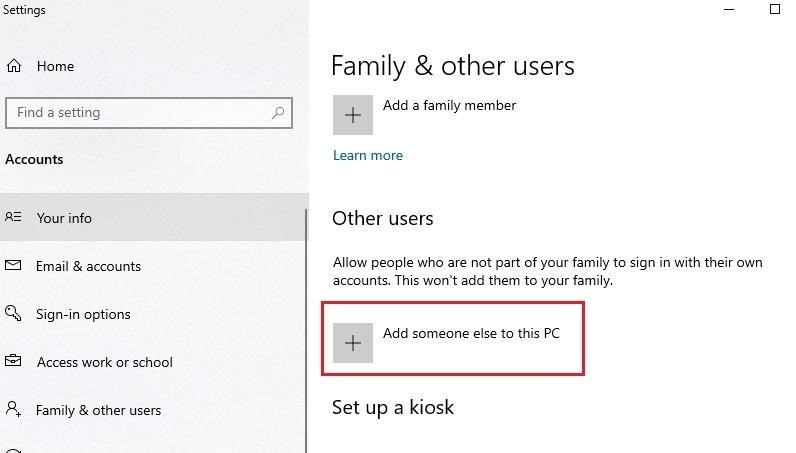Click the Your info person-card icon
The width and height of the screenshot is (796, 453).
click(x=14, y=217)
